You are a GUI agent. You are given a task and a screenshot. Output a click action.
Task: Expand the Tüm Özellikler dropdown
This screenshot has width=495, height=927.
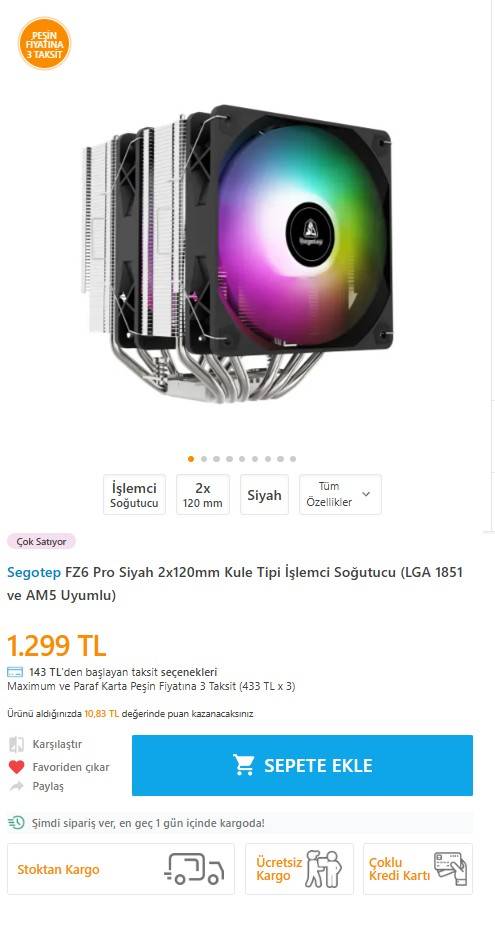pyautogui.click(x=341, y=494)
